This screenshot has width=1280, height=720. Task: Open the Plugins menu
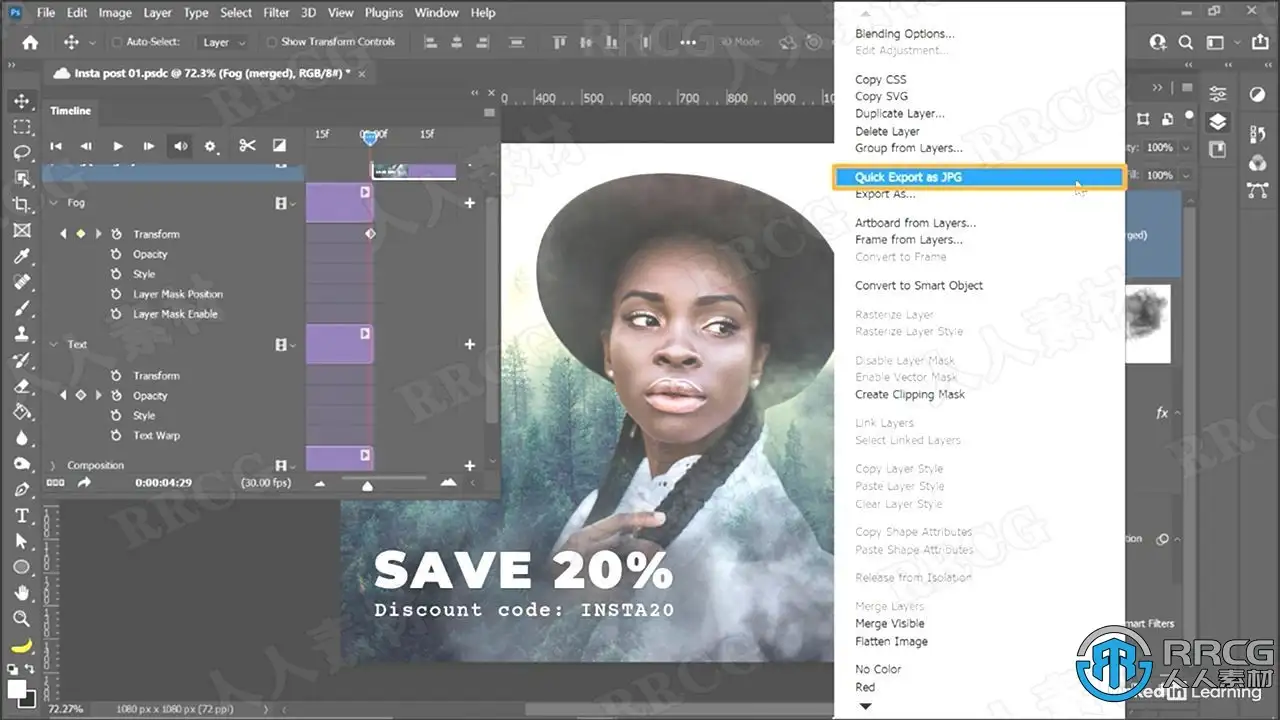tap(382, 13)
